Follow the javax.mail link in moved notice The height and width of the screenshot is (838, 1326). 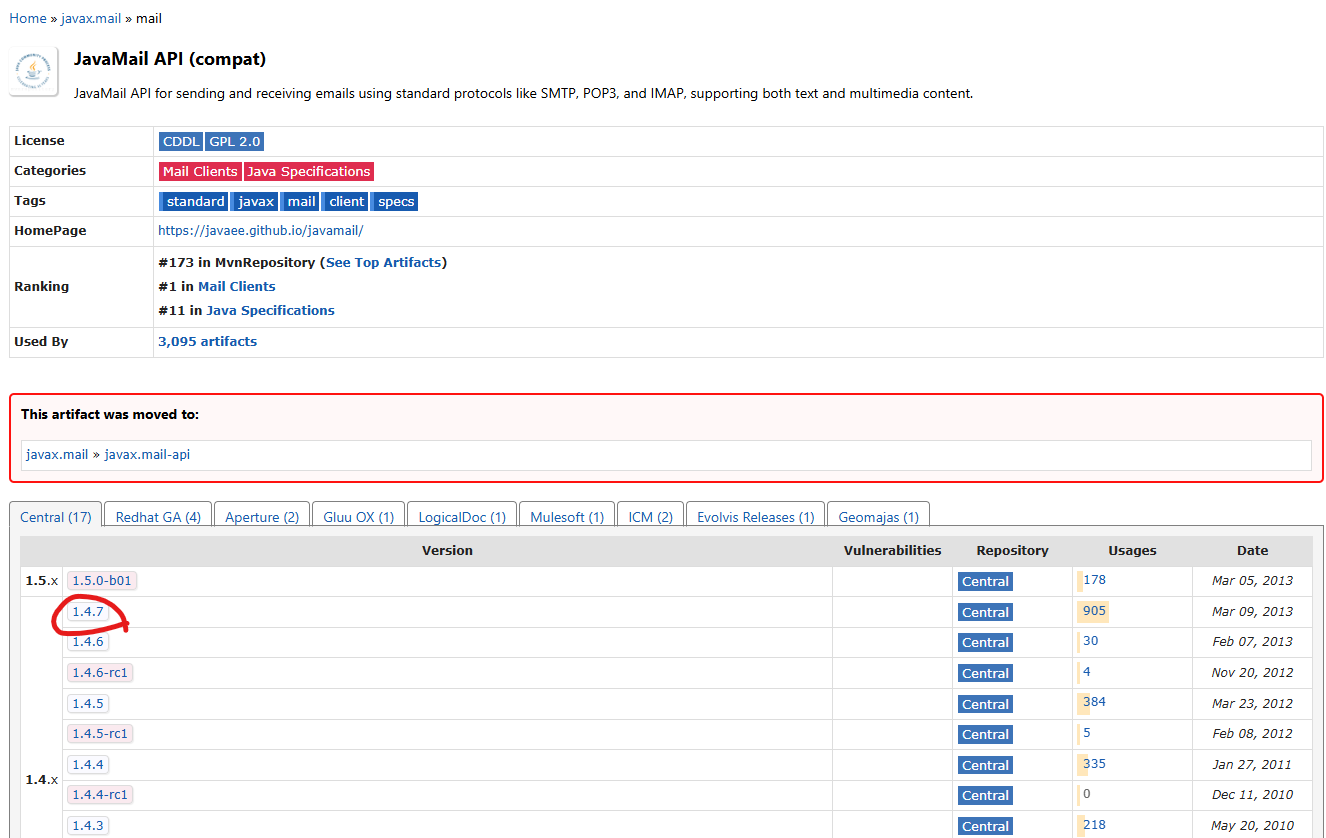(x=57, y=454)
